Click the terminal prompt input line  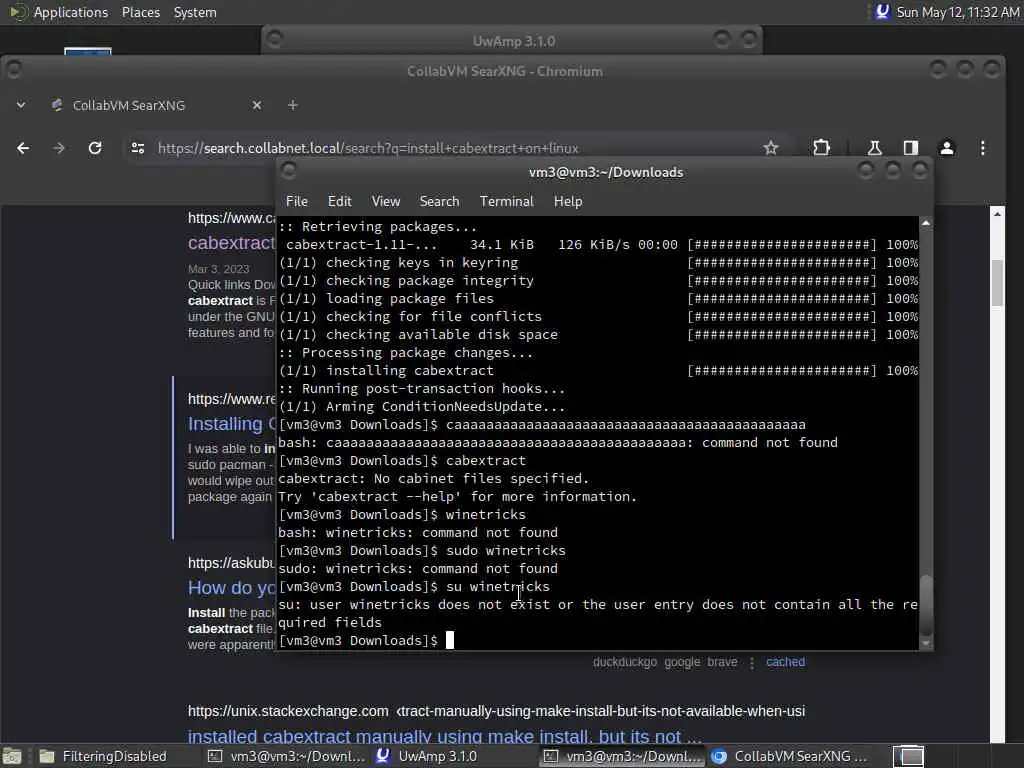pos(366,641)
